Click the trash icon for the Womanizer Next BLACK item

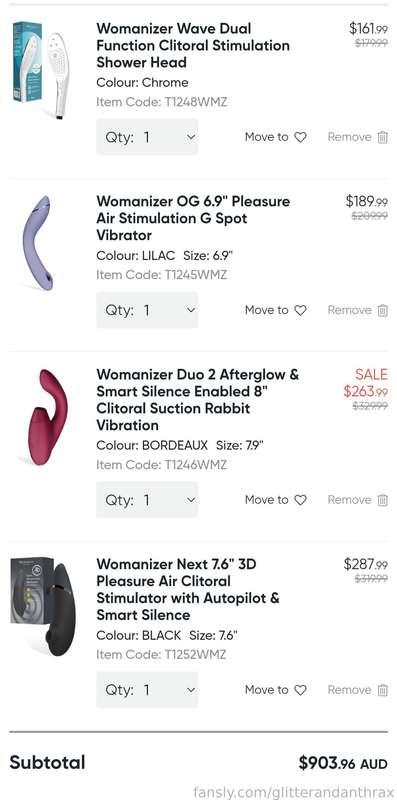[x=382, y=690]
